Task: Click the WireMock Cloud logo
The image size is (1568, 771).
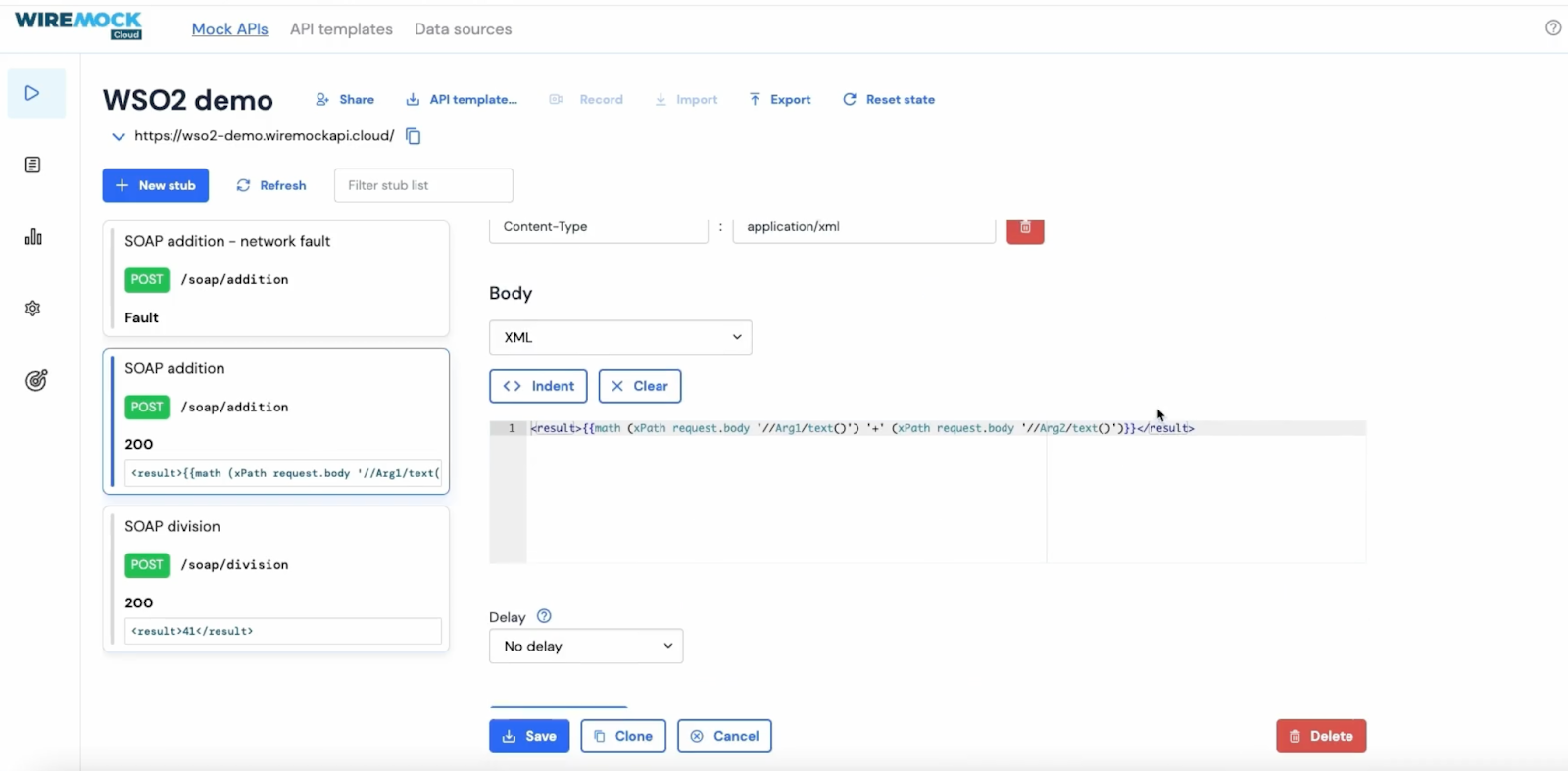Action: 78,25
